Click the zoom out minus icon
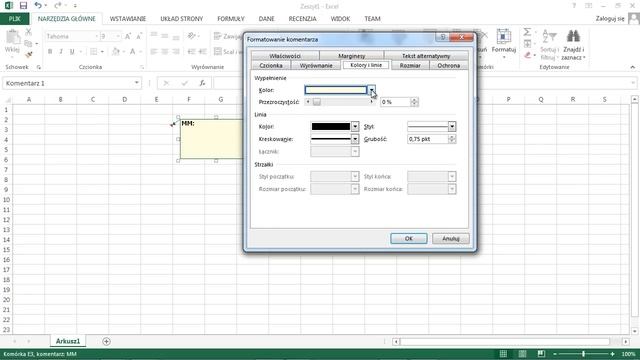The image size is (640, 360). 555,354
